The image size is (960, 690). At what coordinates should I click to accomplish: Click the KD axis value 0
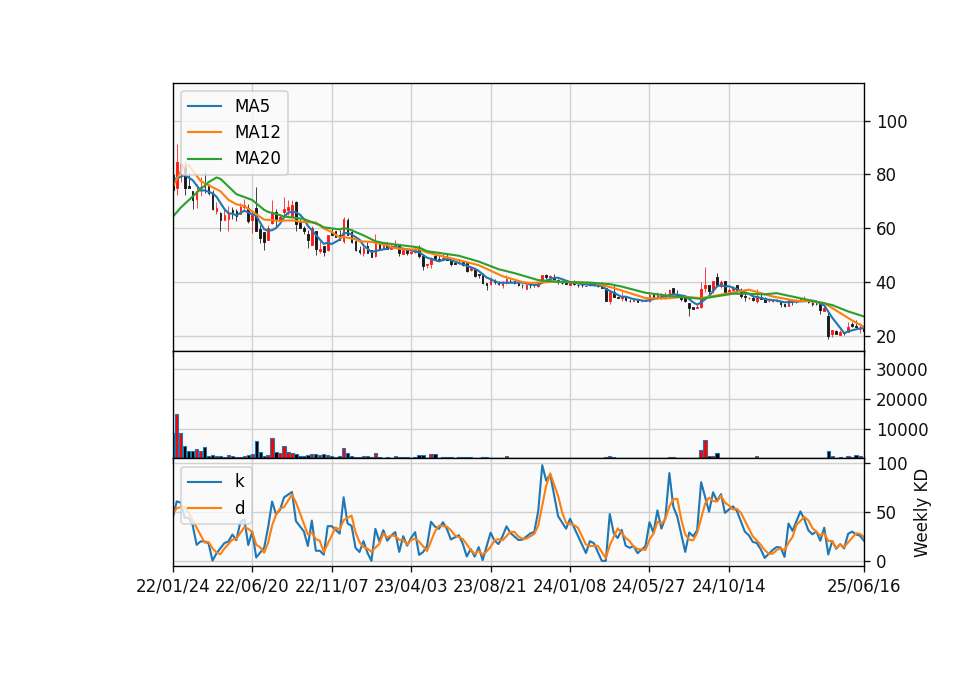(x=882, y=561)
